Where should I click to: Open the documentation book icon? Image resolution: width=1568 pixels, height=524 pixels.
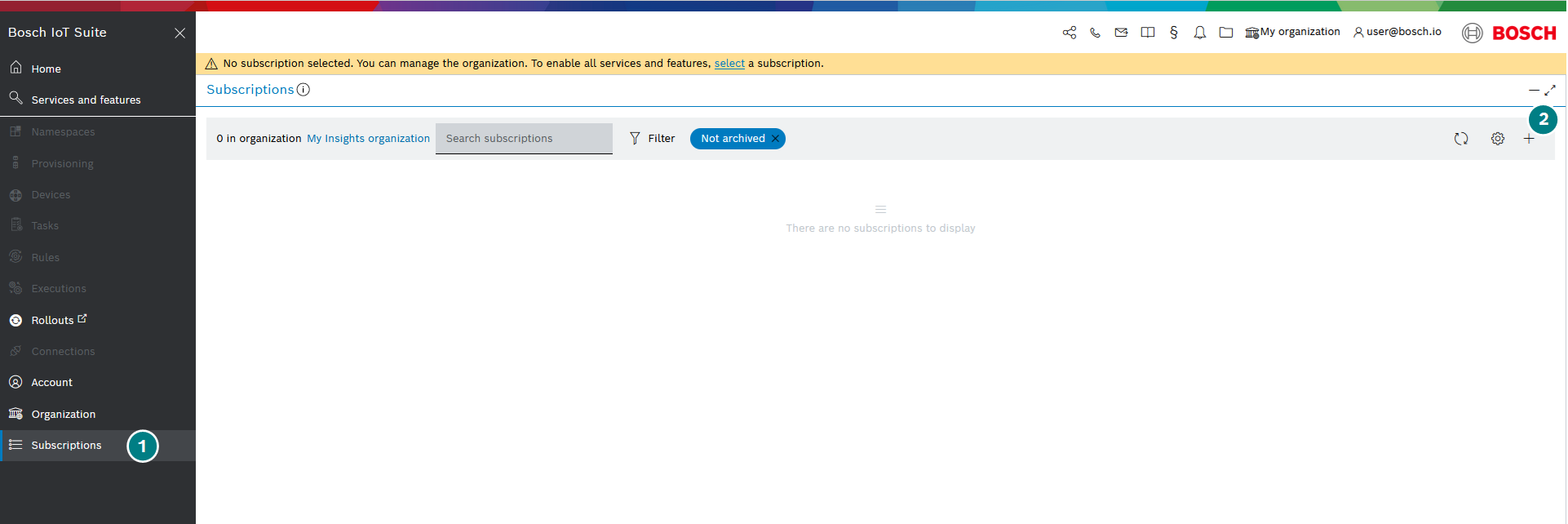click(x=1147, y=33)
